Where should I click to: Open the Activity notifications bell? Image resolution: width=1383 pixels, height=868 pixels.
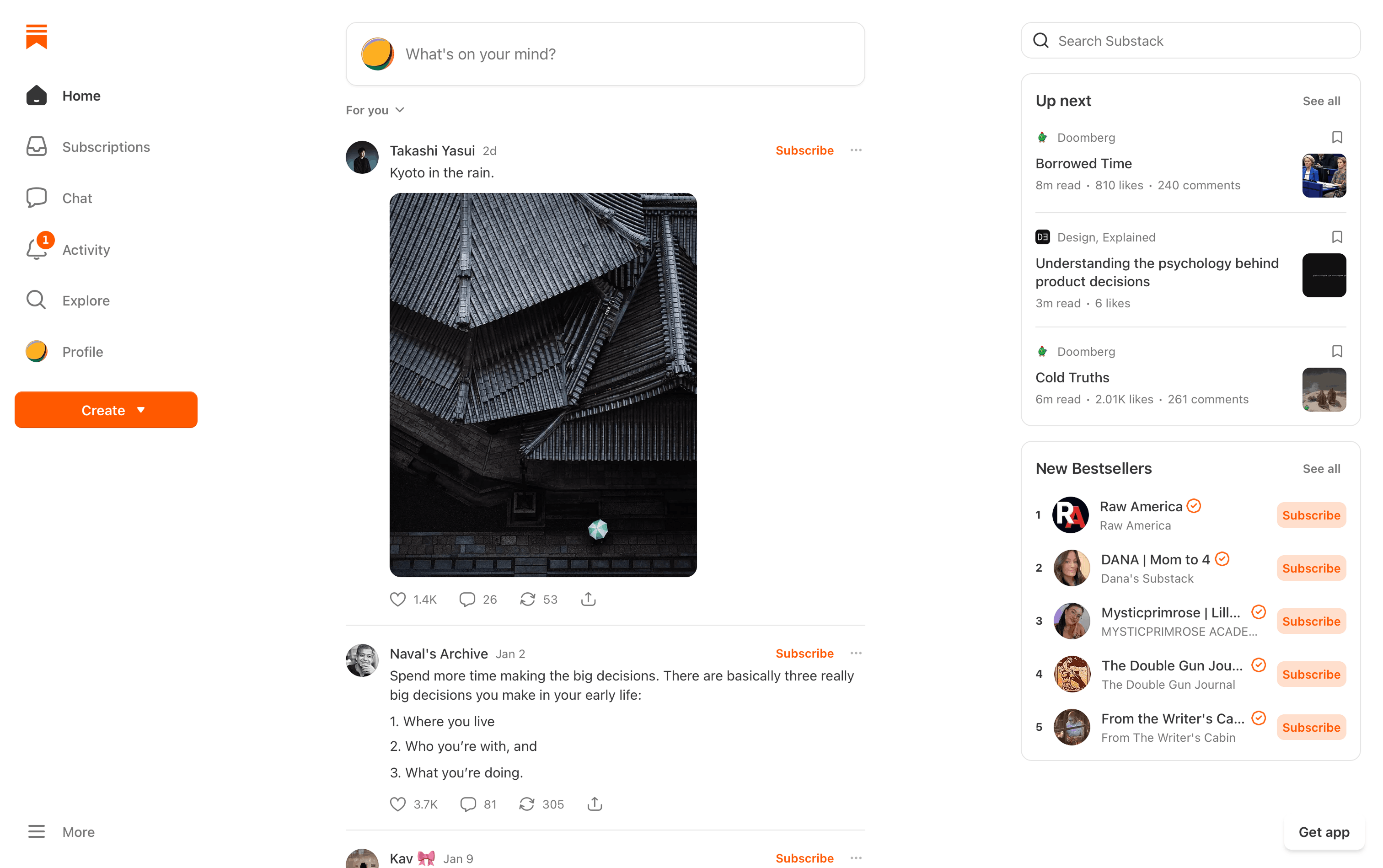[36, 250]
